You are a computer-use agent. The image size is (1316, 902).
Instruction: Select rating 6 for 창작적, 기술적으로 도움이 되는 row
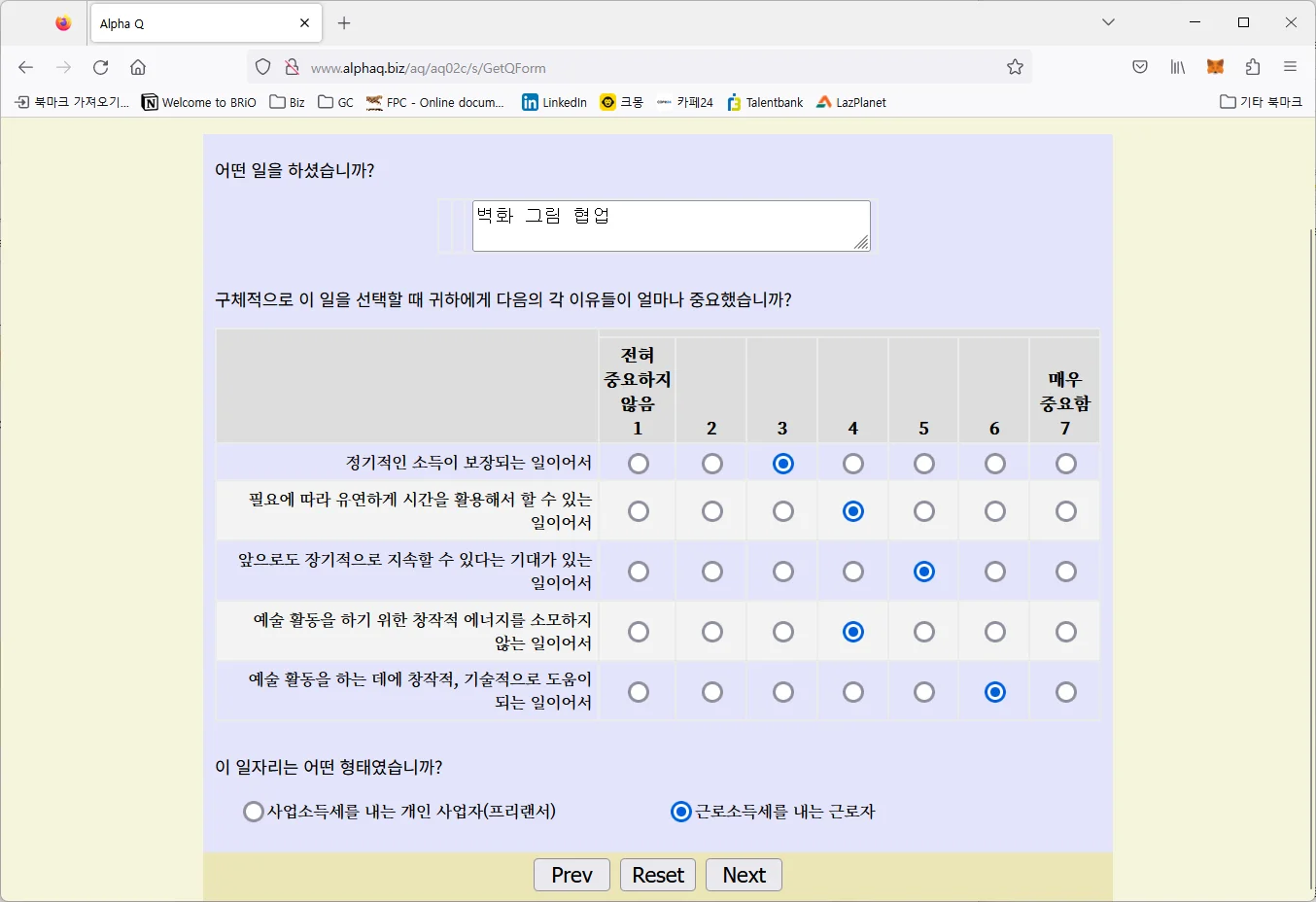click(x=995, y=692)
